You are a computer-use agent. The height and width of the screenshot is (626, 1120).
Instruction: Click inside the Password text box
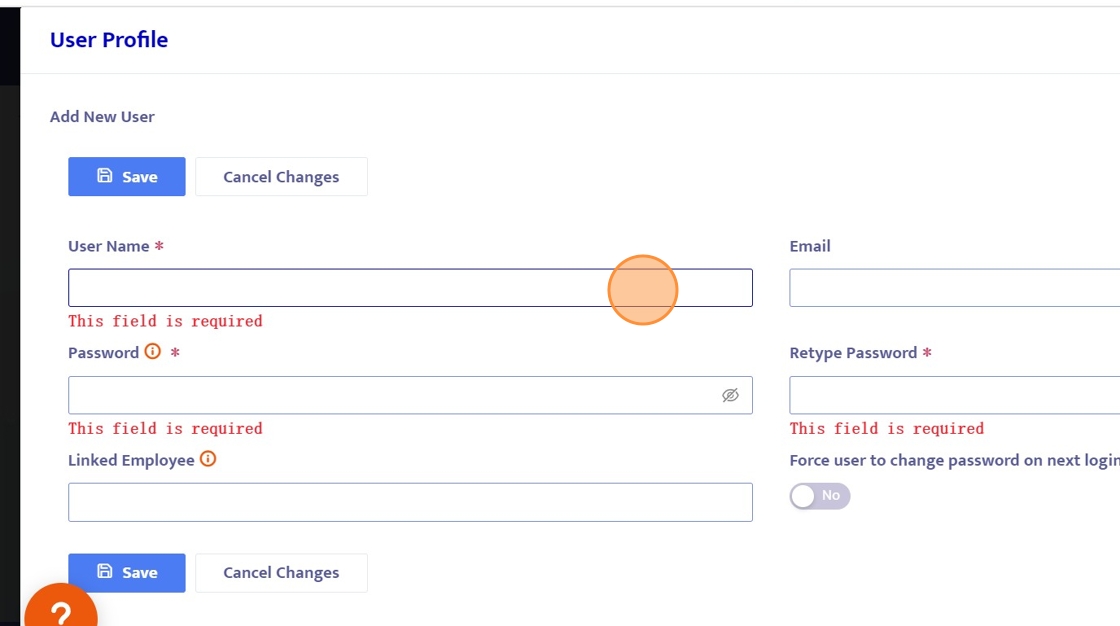[x=390, y=395]
